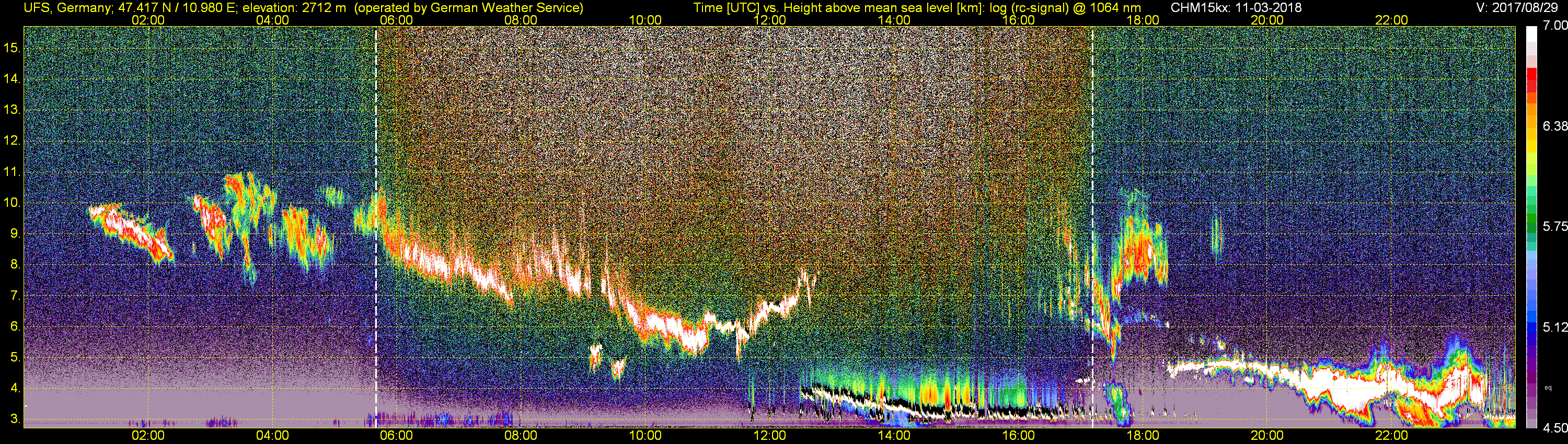Click the 5.75 color scale value

coord(1555,226)
